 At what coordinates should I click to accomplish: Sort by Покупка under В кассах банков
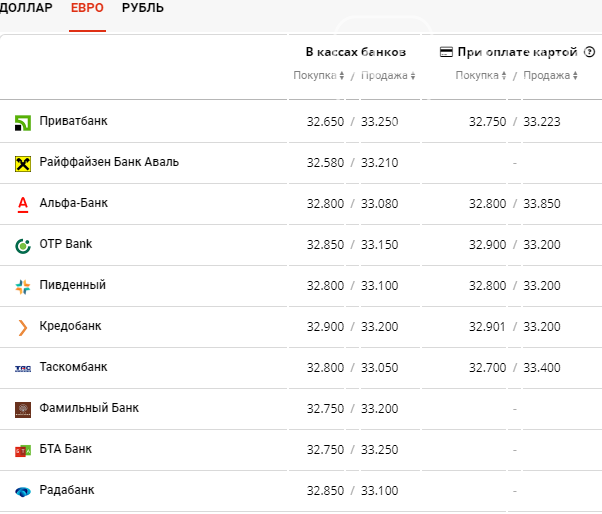pyautogui.click(x=319, y=75)
